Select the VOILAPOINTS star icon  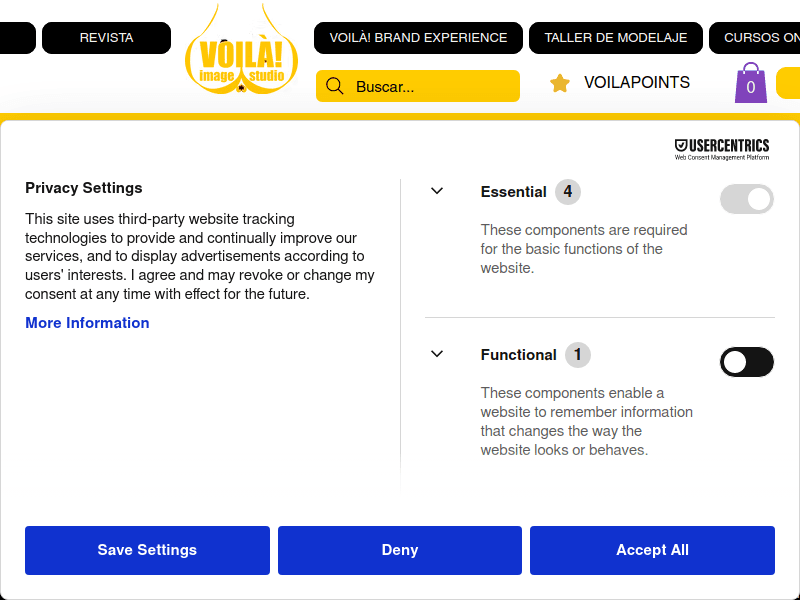pyautogui.click(x=557, y=83)
